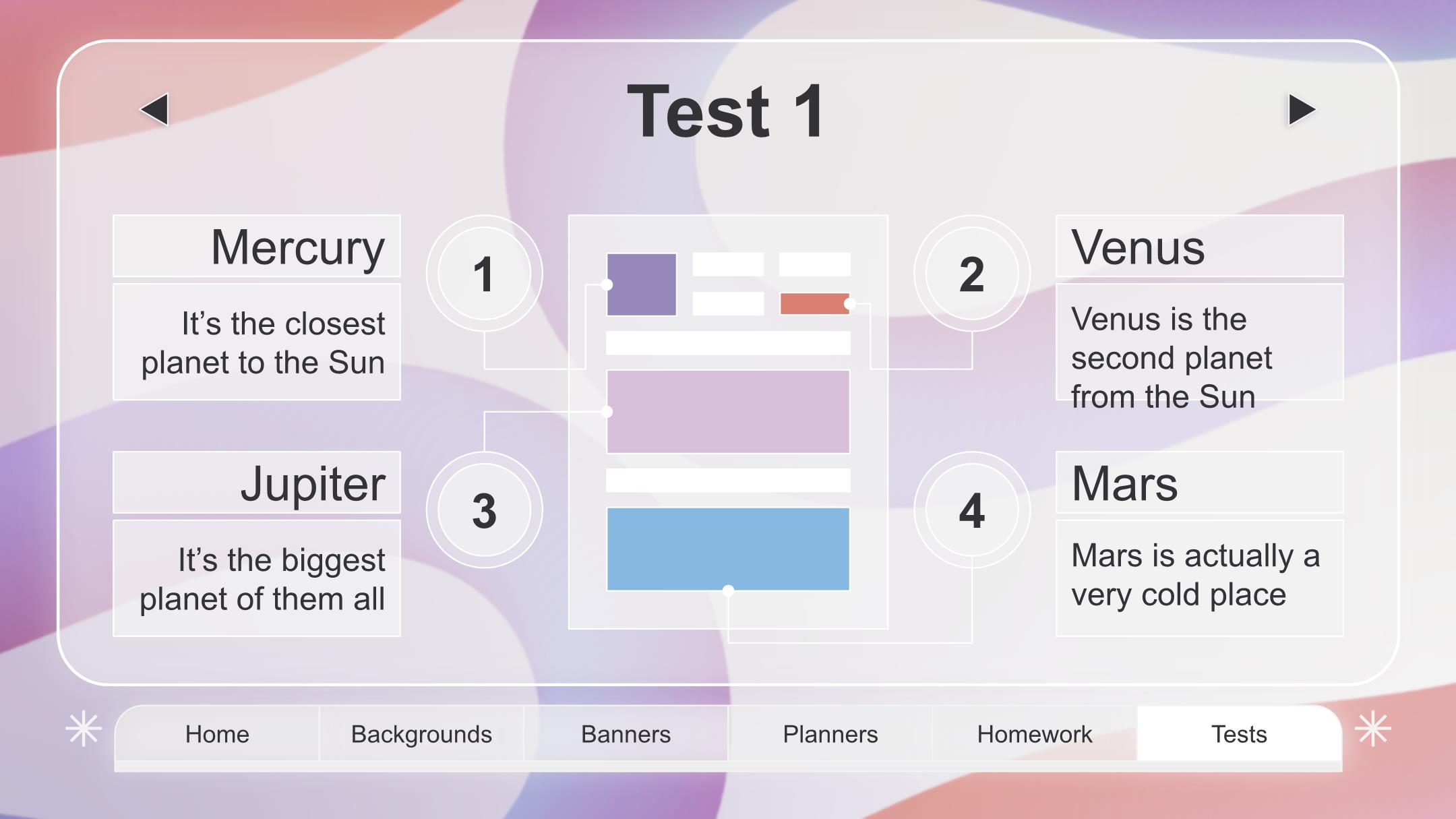Switch to the Backgrounds tab
The width and height of the screenshot is (1456, 819).
pos(421,734)
